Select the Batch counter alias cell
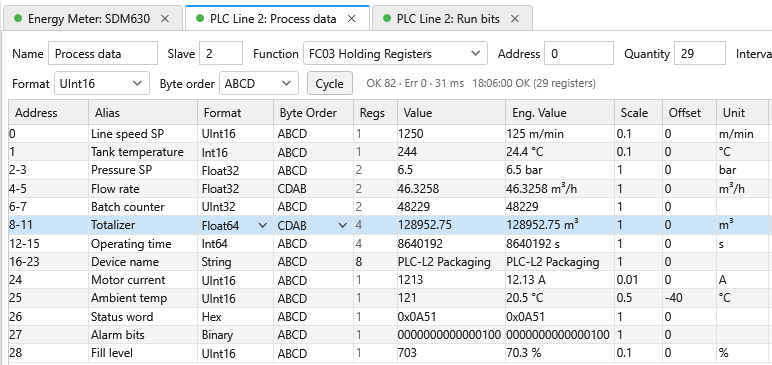772x365 pixels. coord(143,207)
